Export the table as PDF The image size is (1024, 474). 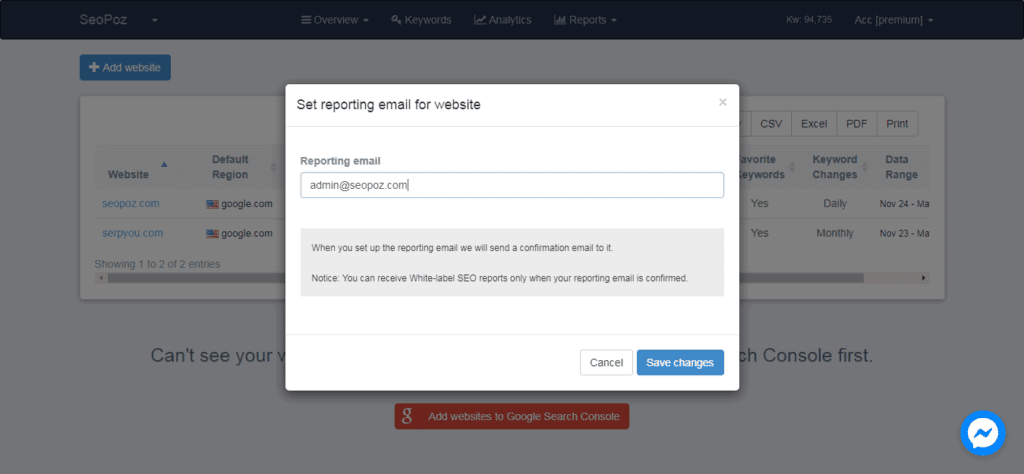[856, 123]
